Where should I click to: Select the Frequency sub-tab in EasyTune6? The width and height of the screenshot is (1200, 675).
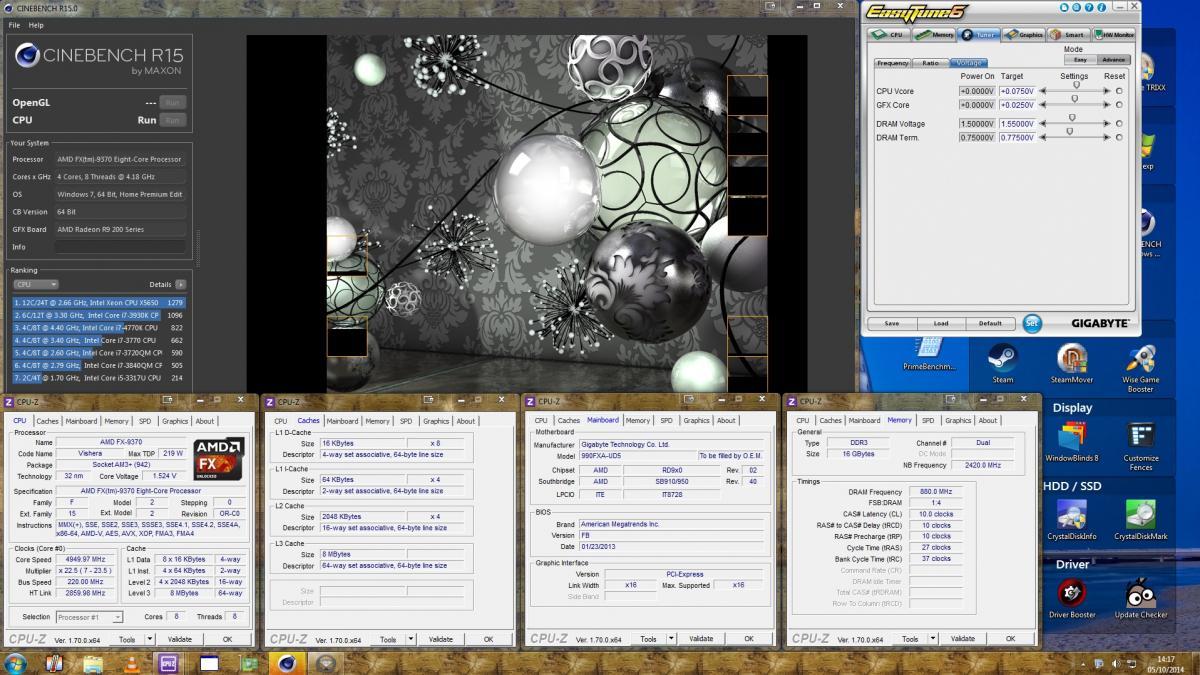(x=892, y=63)
